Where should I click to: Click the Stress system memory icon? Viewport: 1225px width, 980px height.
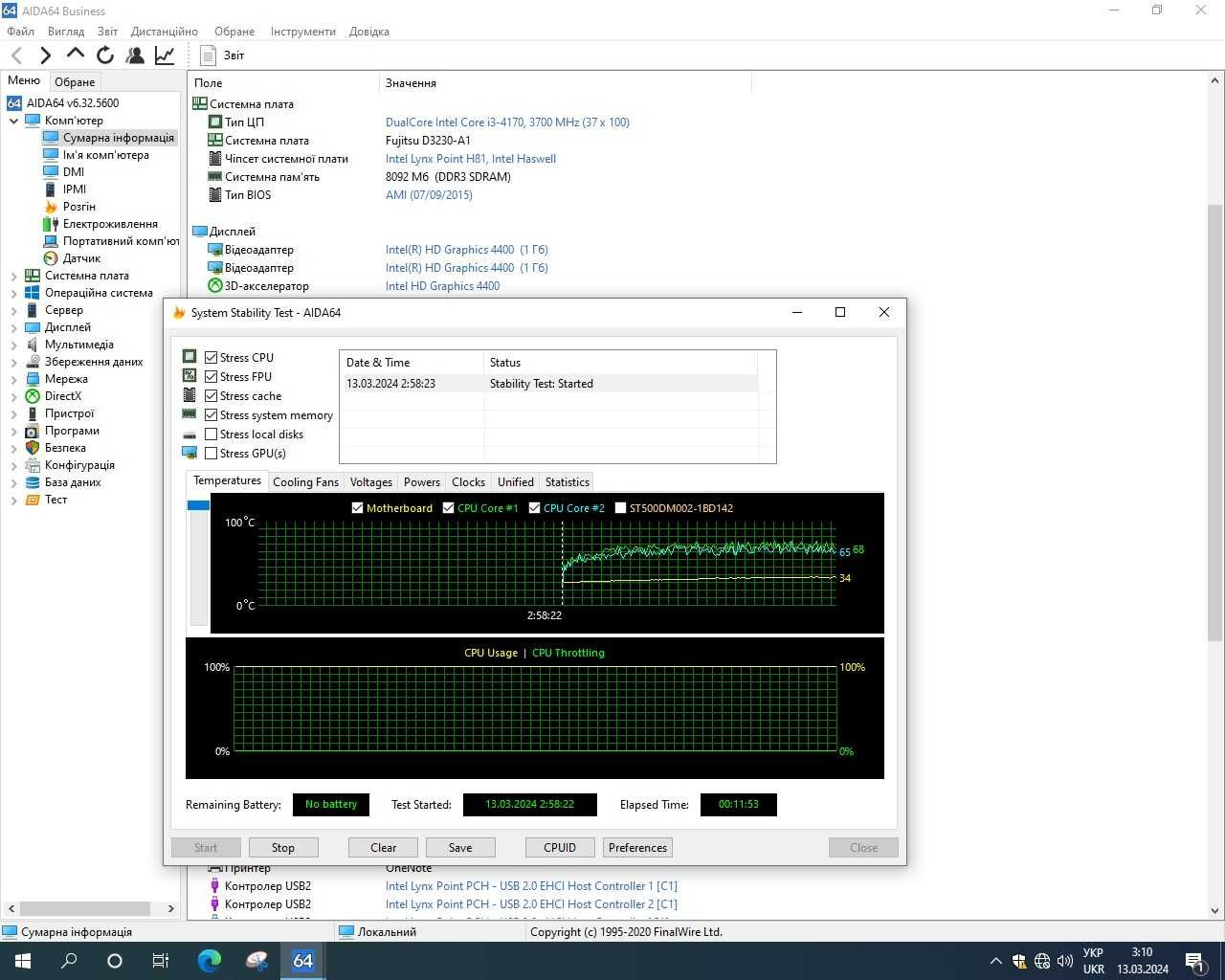click(189, 413)
